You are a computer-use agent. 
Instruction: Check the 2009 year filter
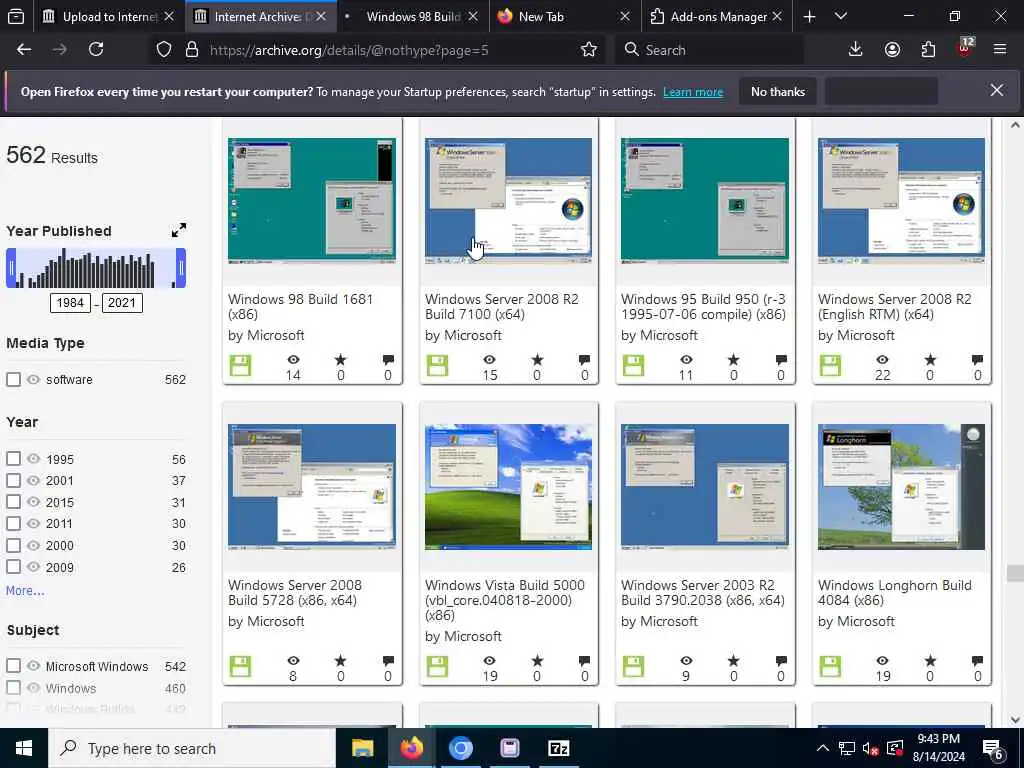coord(13,566)
